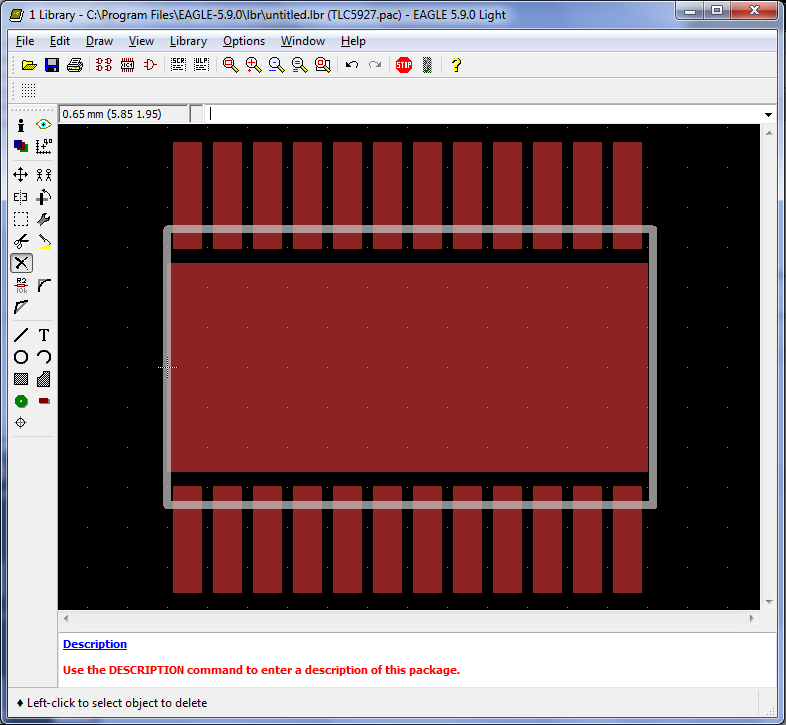Select the Name R2 tool
Image resolution: width=786 pixels, height=725 pixels.
pyautogui.click(x=21, y=286)
